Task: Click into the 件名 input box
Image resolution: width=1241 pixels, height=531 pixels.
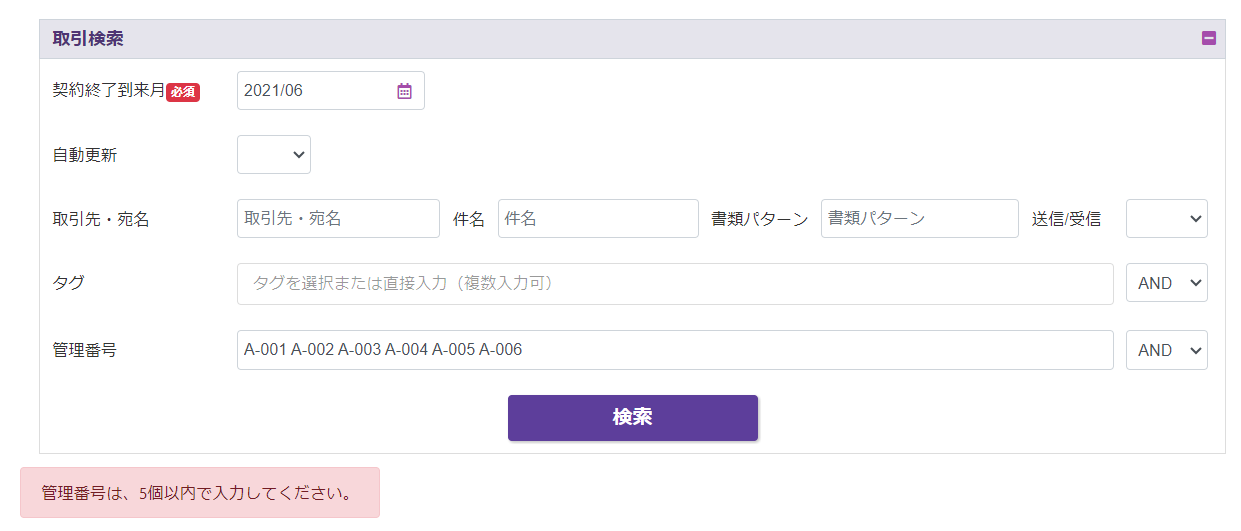Action: click(x=598, y=219)
